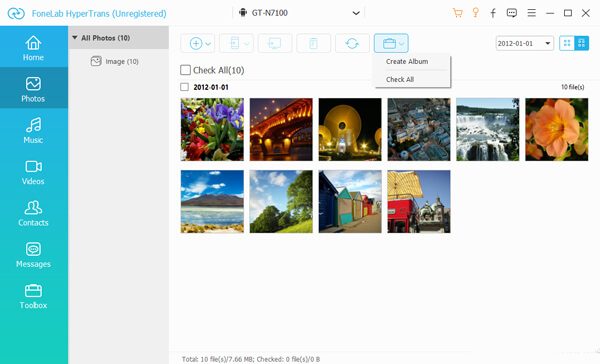Open the 2012-01-01 date filter dropdown

click(524, 43)
